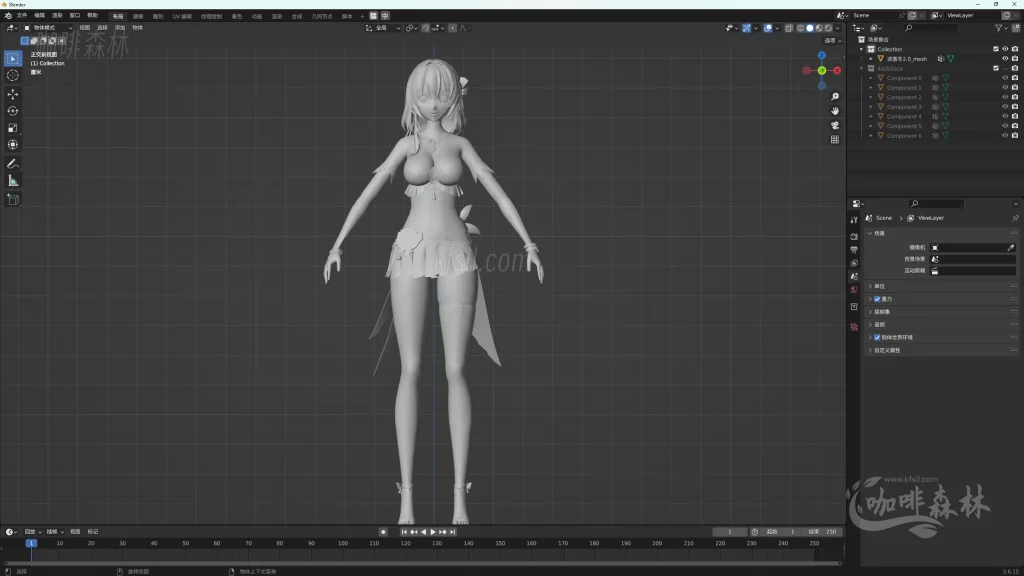Jump to timeline end frame
This screenshot has width=1024, height=576.
(x=452, y=532)
